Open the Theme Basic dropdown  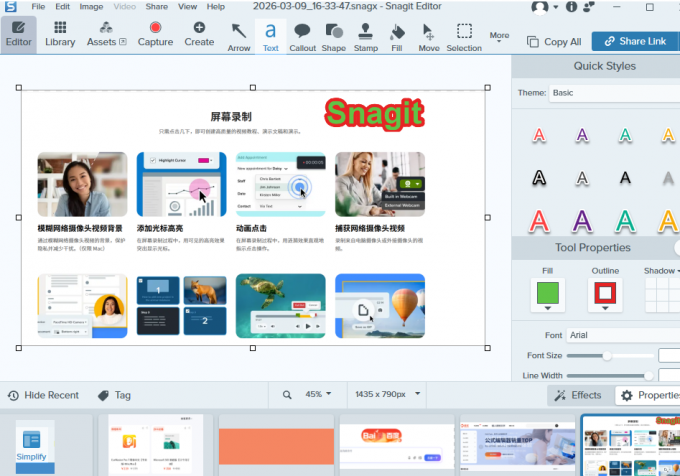615,93
